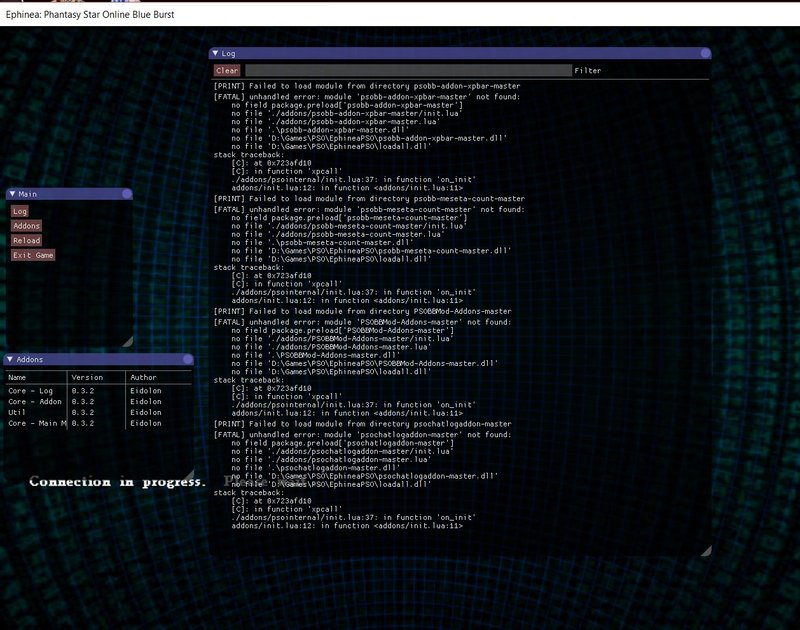Click the 'package.preload['psochatlogaddon-master']' log line
Viewport: 800px width, 630px height.
342,443
